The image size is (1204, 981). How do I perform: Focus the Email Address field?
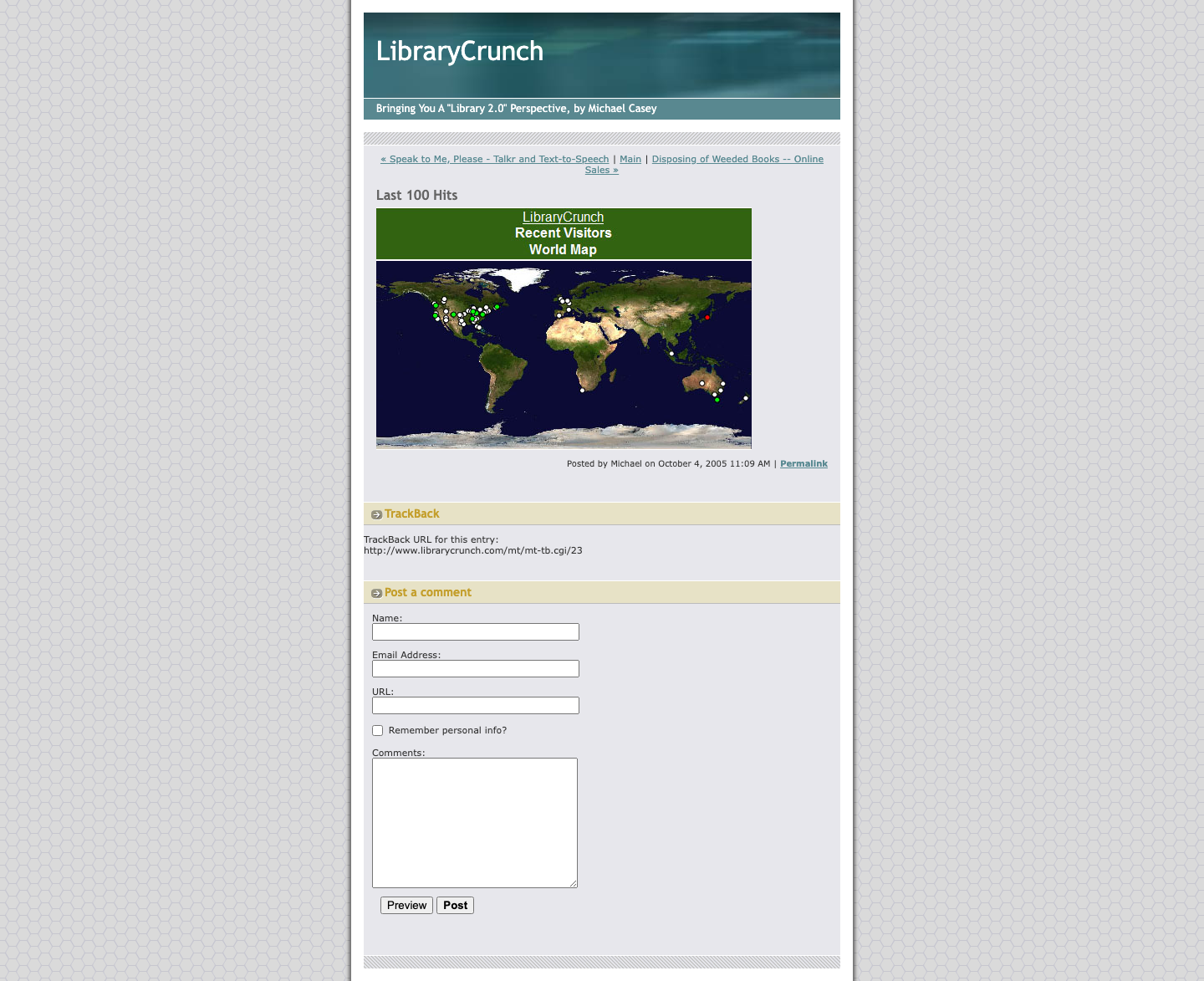476,669
